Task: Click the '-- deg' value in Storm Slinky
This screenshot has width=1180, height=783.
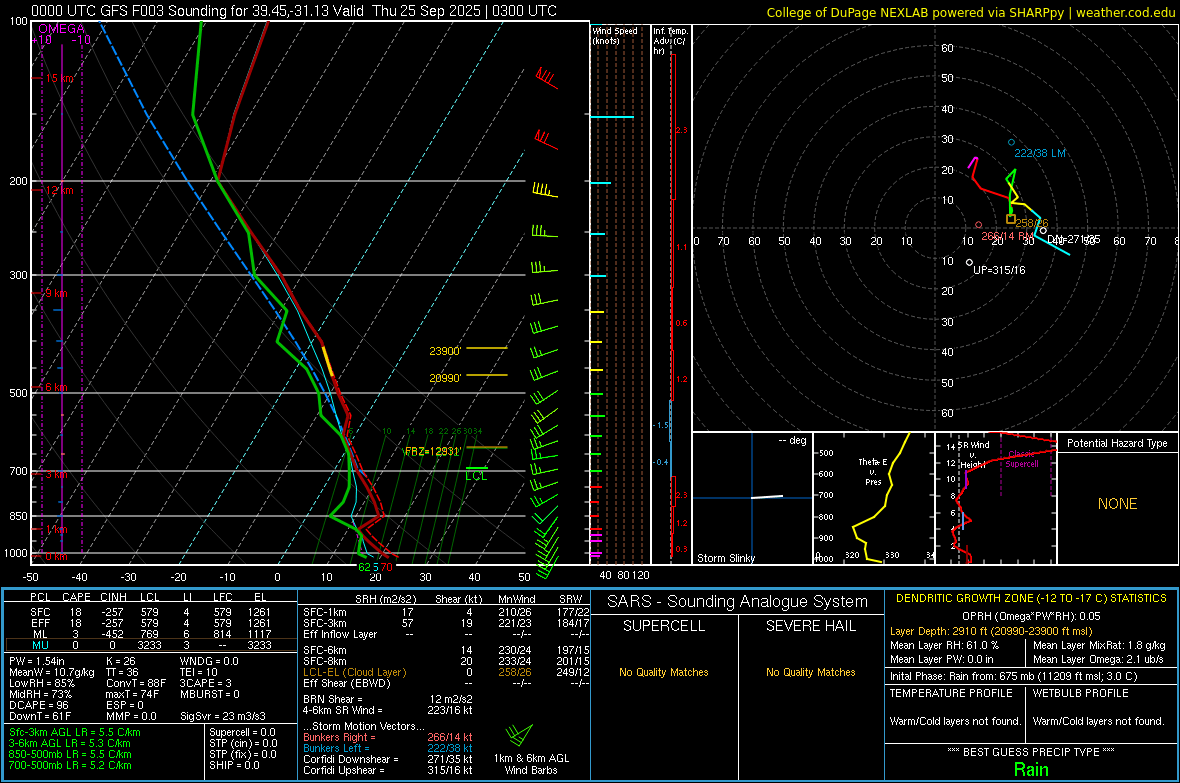Action: [792, 440]
